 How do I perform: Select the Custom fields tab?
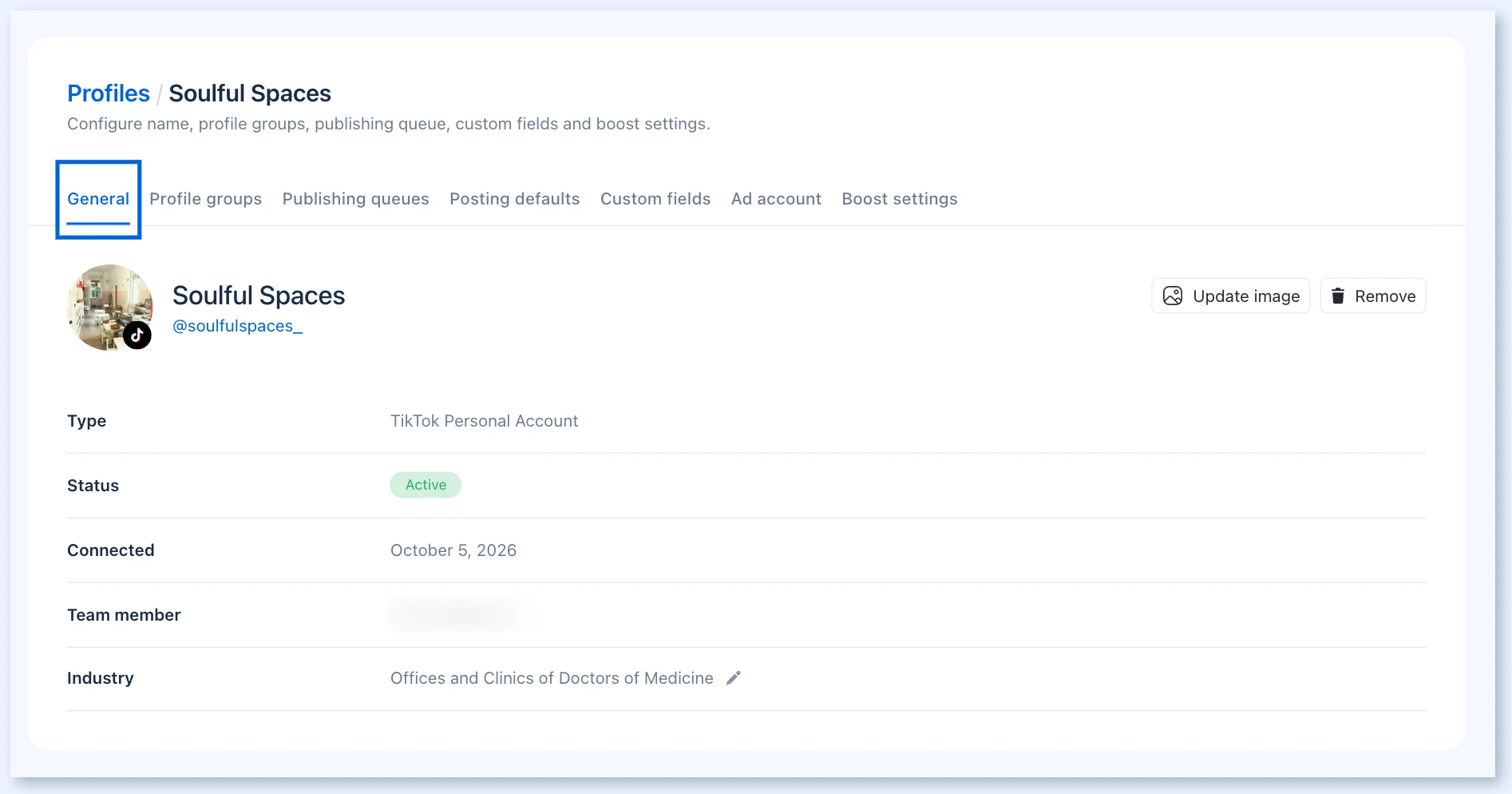(655, 199)
